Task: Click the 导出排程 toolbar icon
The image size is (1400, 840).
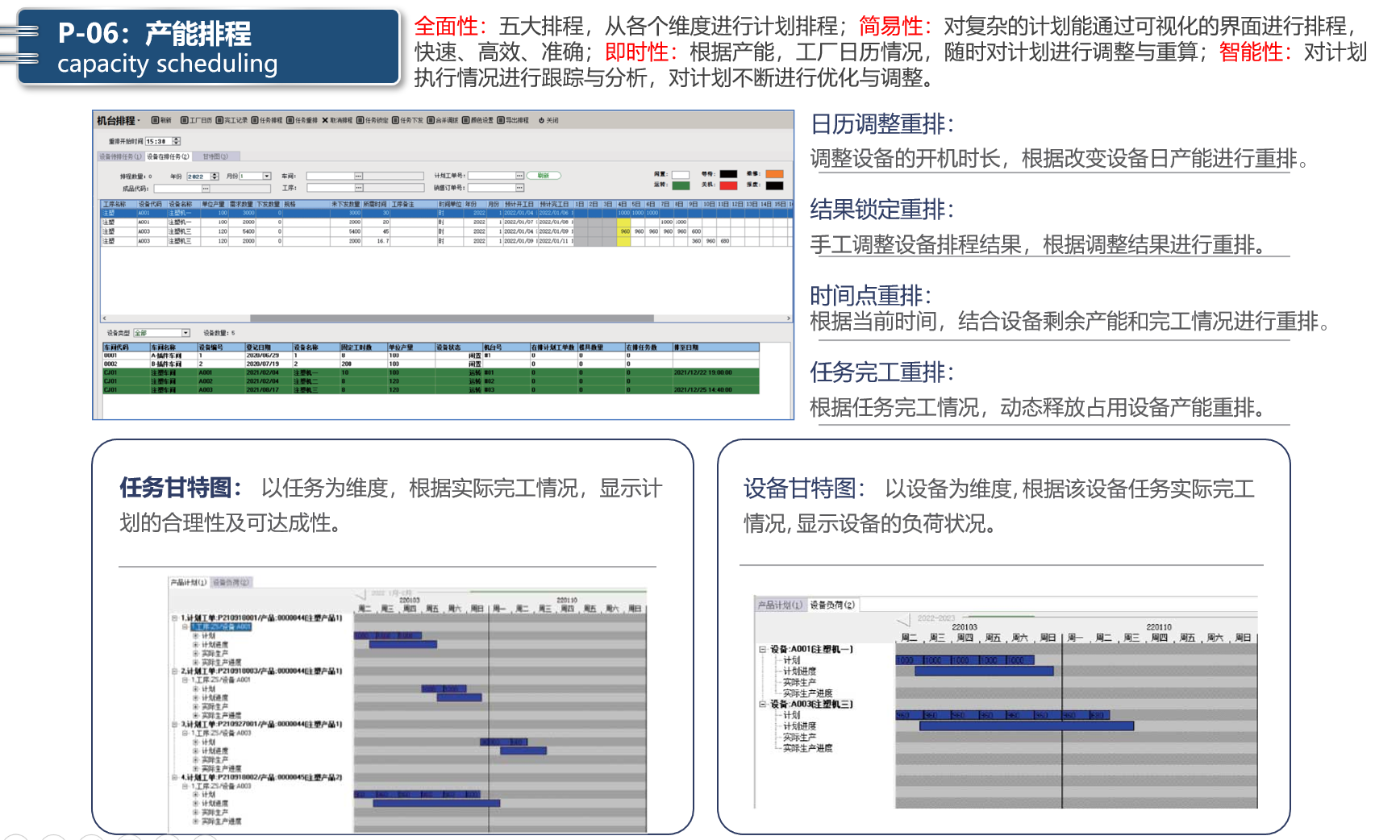Action: tap(501, 121)
